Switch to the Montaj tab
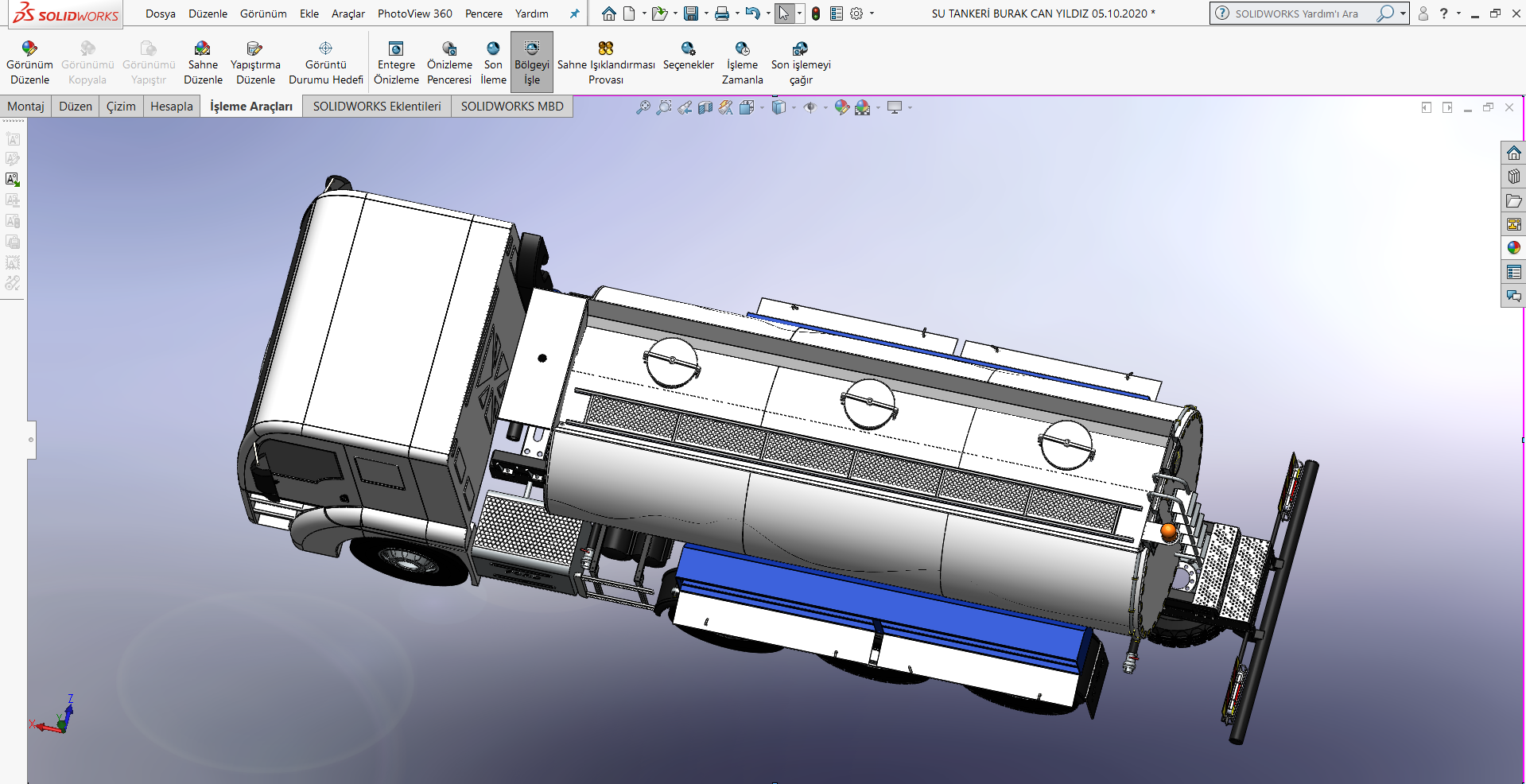The width and height of the screenshot is (1526, 784). tap(26, 106)
